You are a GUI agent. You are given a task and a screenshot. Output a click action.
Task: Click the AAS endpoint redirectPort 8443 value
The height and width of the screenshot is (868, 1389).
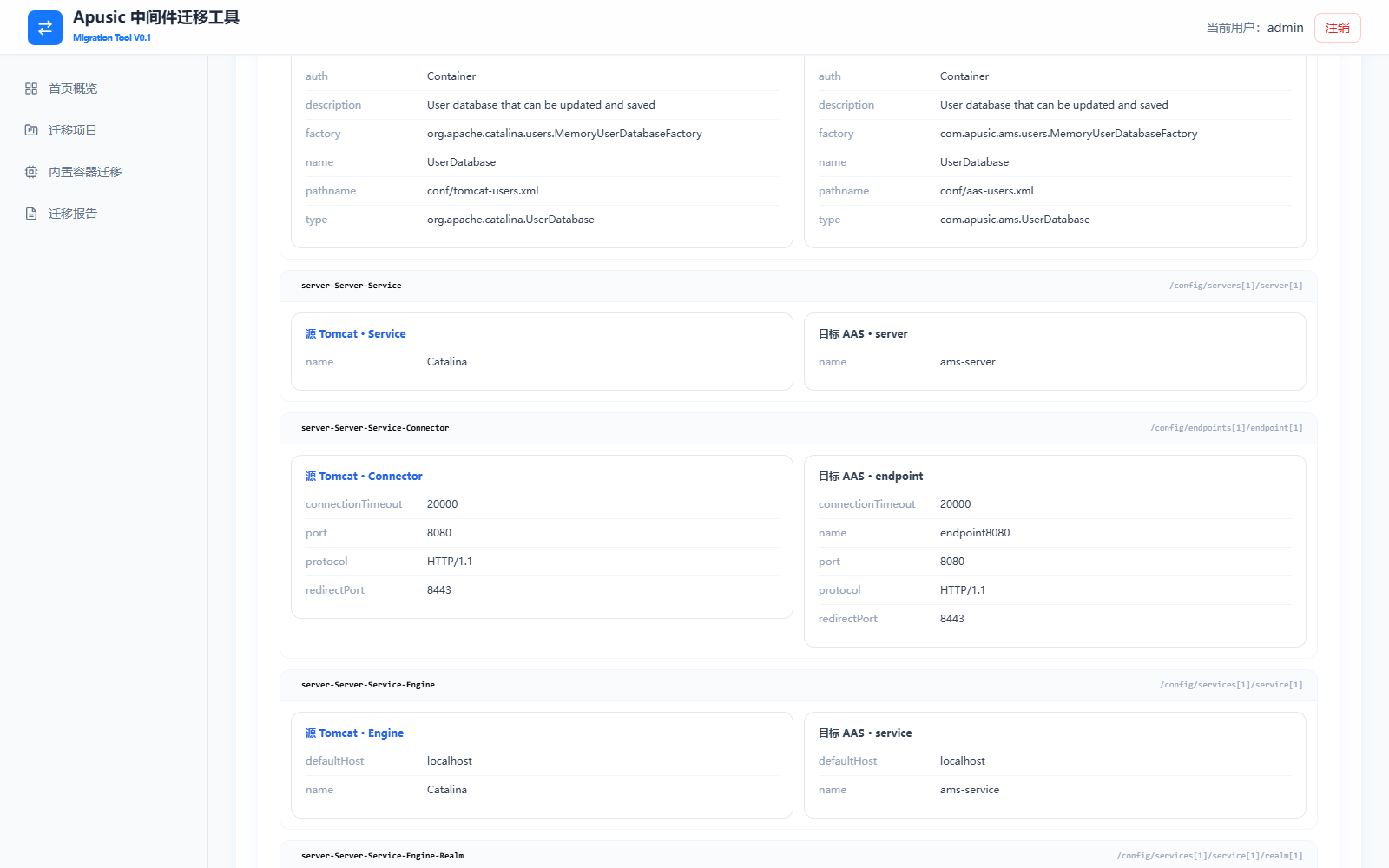(952, 619)
